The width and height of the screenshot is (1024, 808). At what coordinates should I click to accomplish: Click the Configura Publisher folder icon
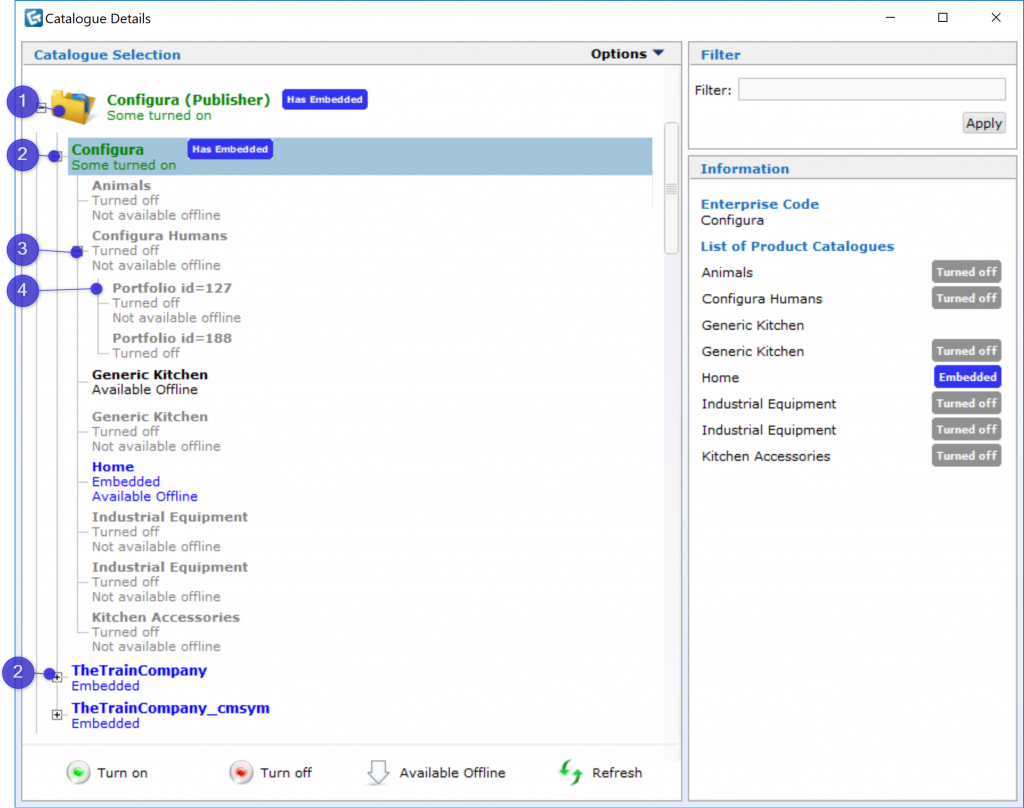[73, 106]
